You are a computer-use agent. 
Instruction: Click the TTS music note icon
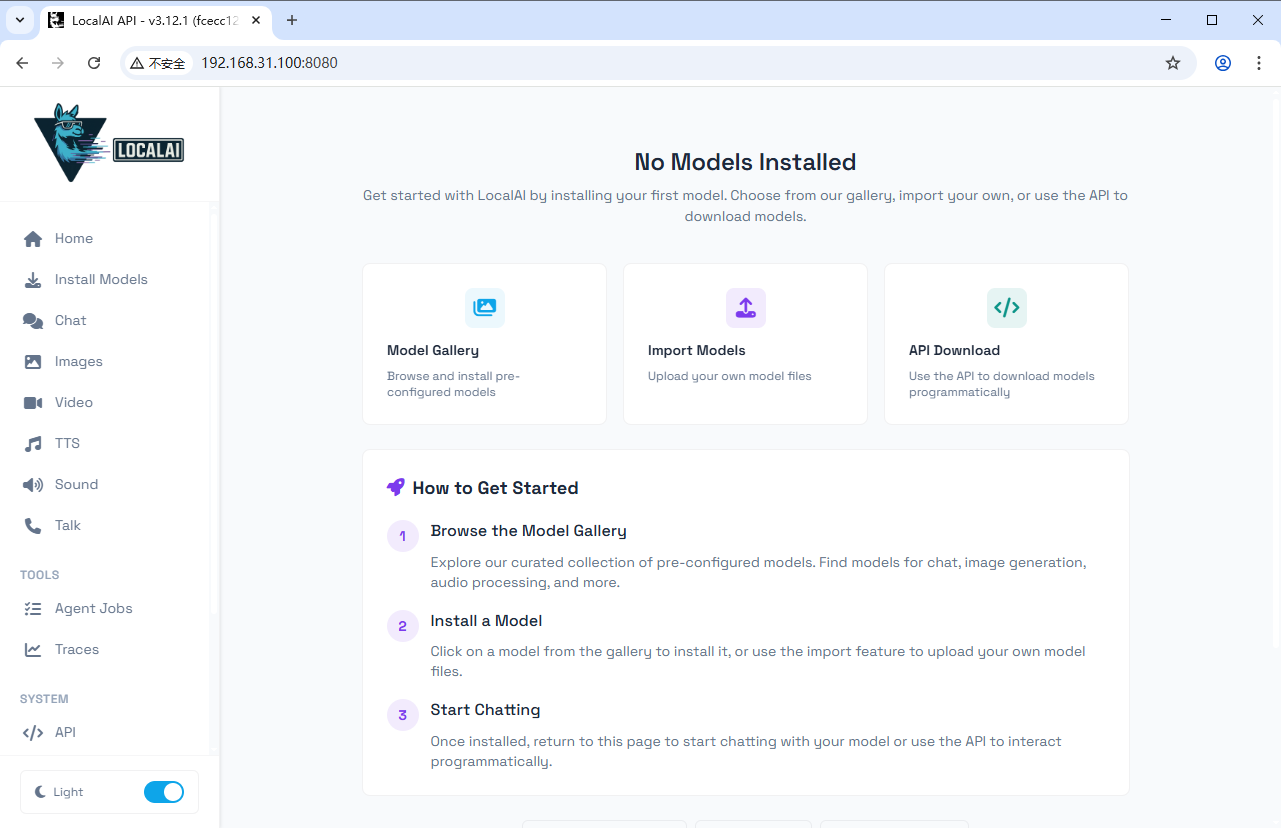click(33, 444)
